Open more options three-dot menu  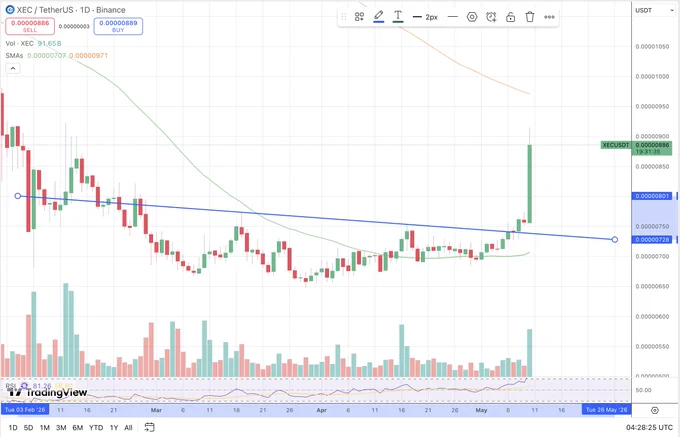(x=549, y=17)
